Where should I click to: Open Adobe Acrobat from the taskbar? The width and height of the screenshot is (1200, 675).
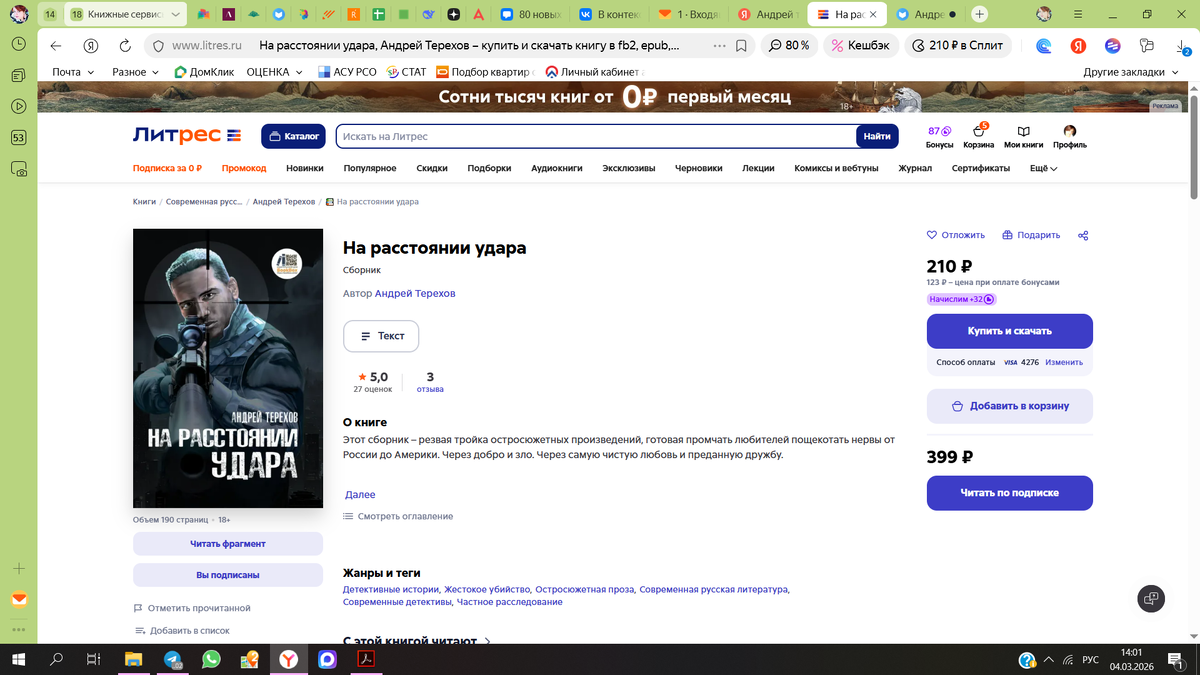point(366,660)
